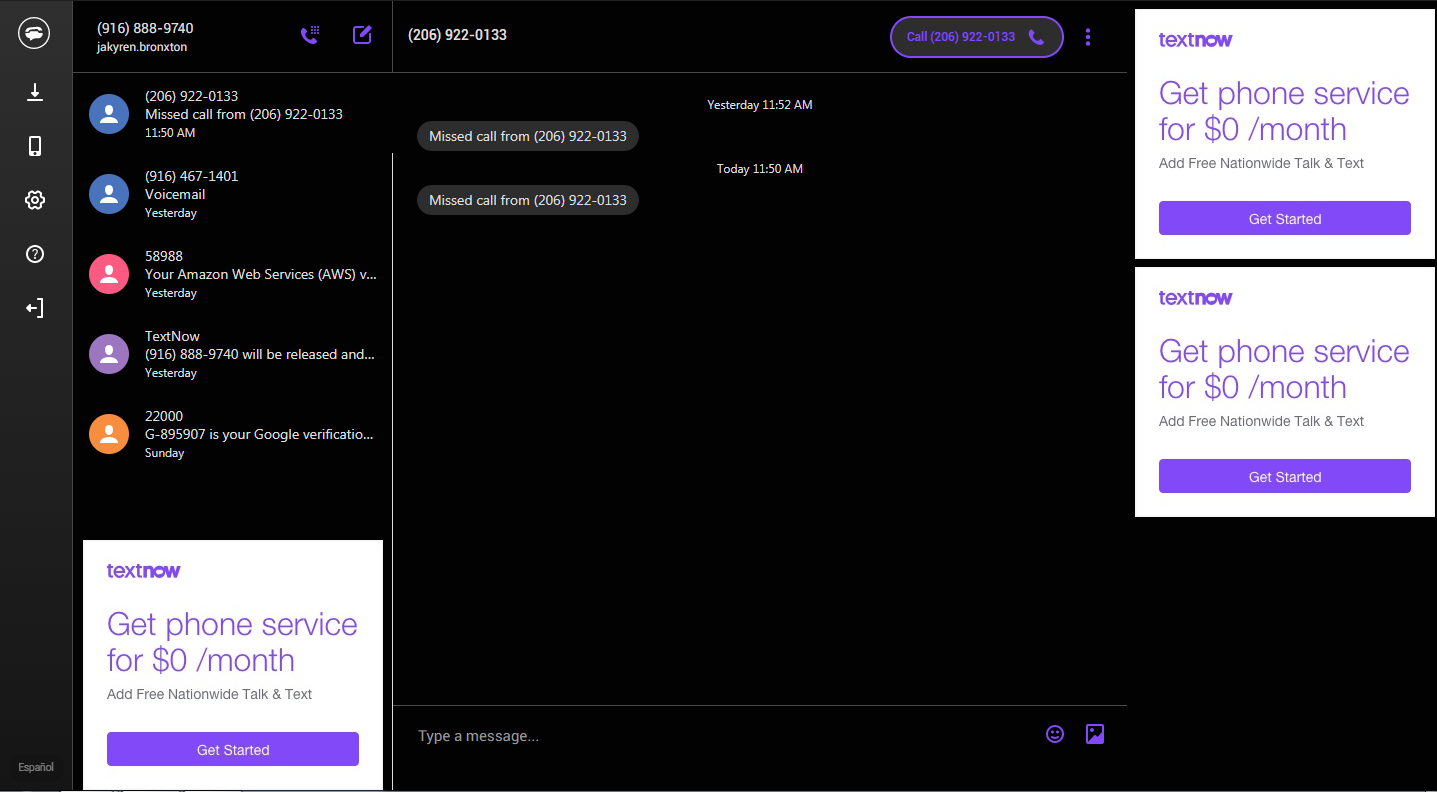The width and height of the screenshot is (1437, 792).
Task: Open the dialpad phone icon
Action: coord(310,34)
